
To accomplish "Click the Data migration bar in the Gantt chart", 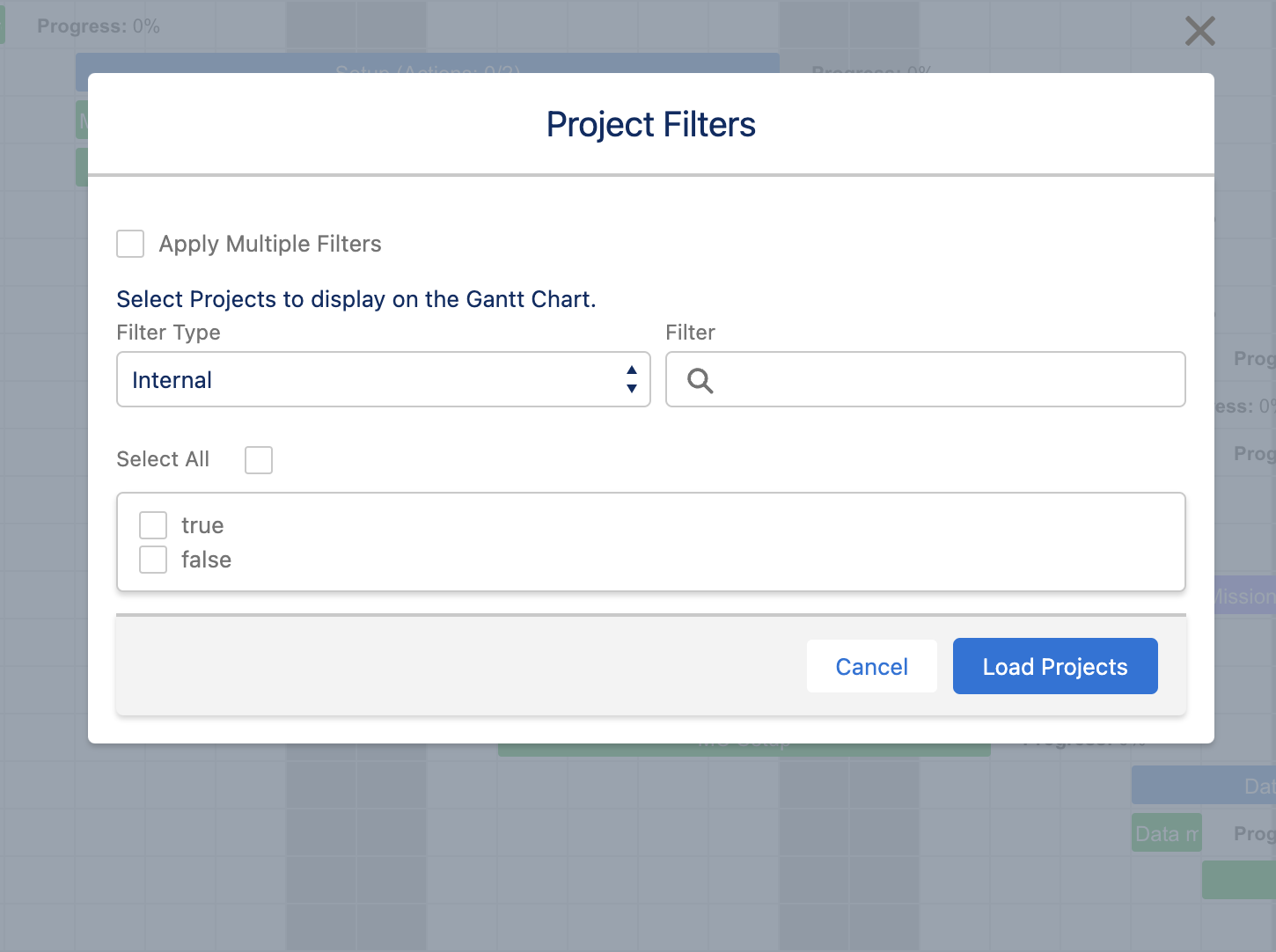I will pos(1165,832).
